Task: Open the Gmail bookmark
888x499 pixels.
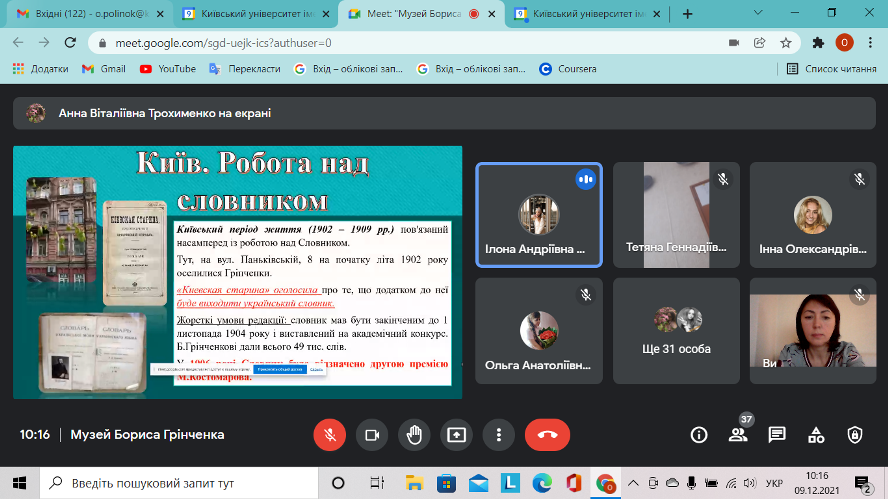Action: pyautogui.click(x=104, y=69)
